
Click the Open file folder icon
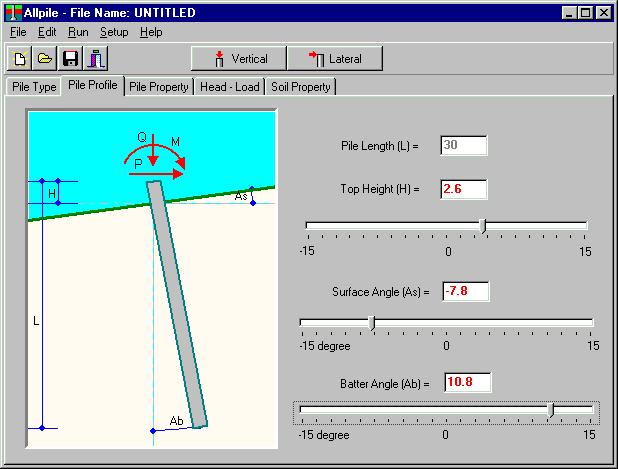coord(45,58)
